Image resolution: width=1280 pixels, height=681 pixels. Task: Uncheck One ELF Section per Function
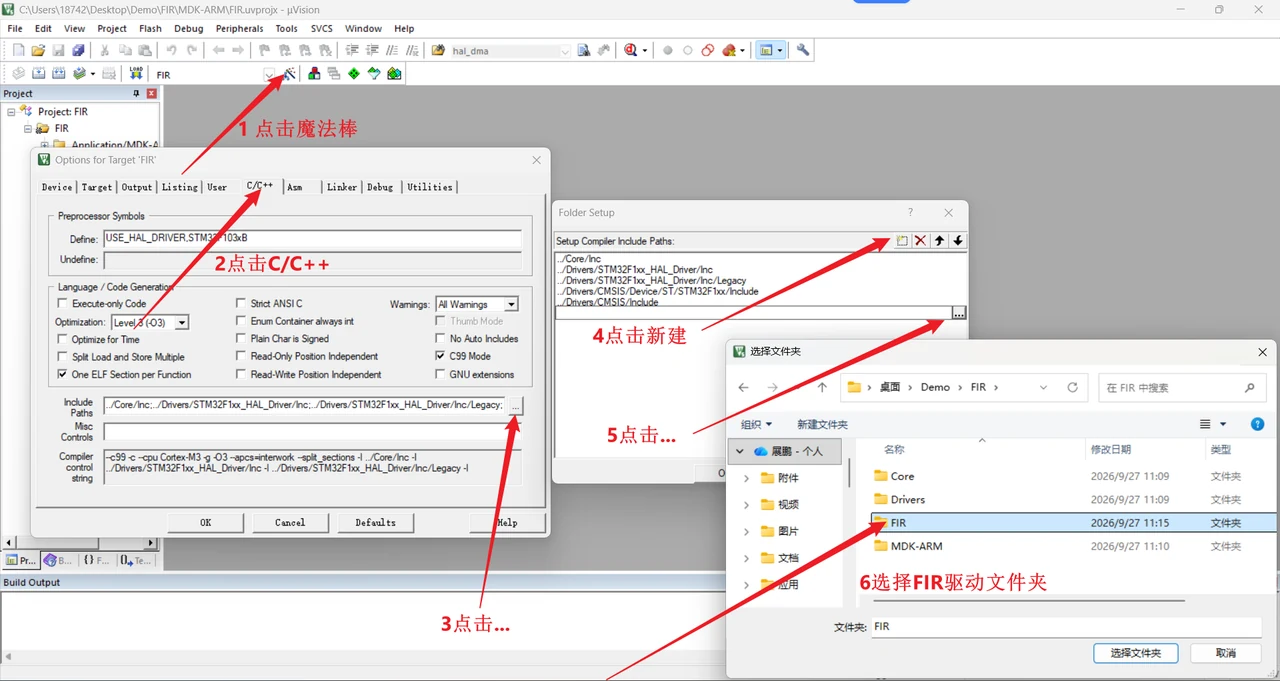point(63,374)
